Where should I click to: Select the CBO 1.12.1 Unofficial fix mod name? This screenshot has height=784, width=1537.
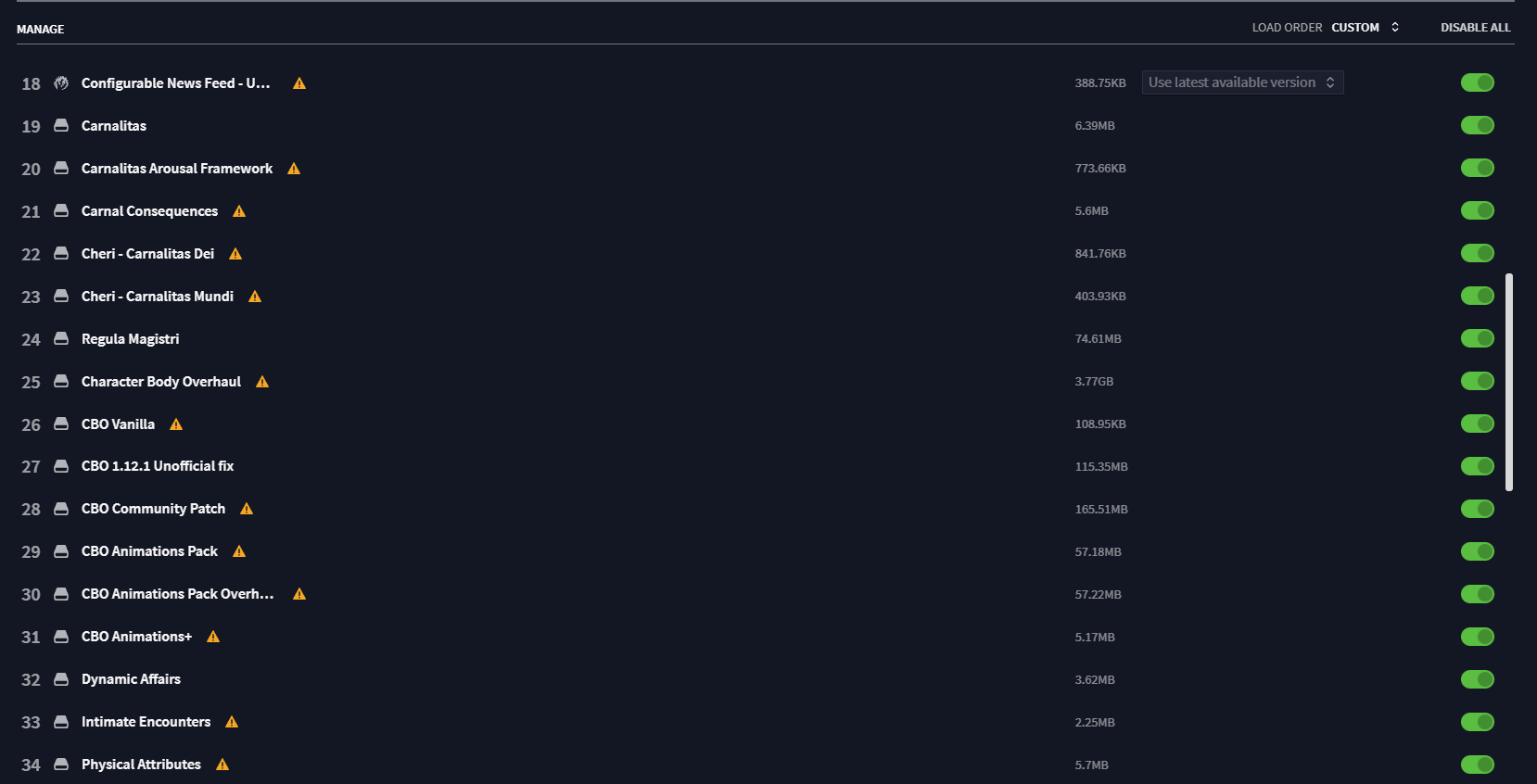coord(158,466)
